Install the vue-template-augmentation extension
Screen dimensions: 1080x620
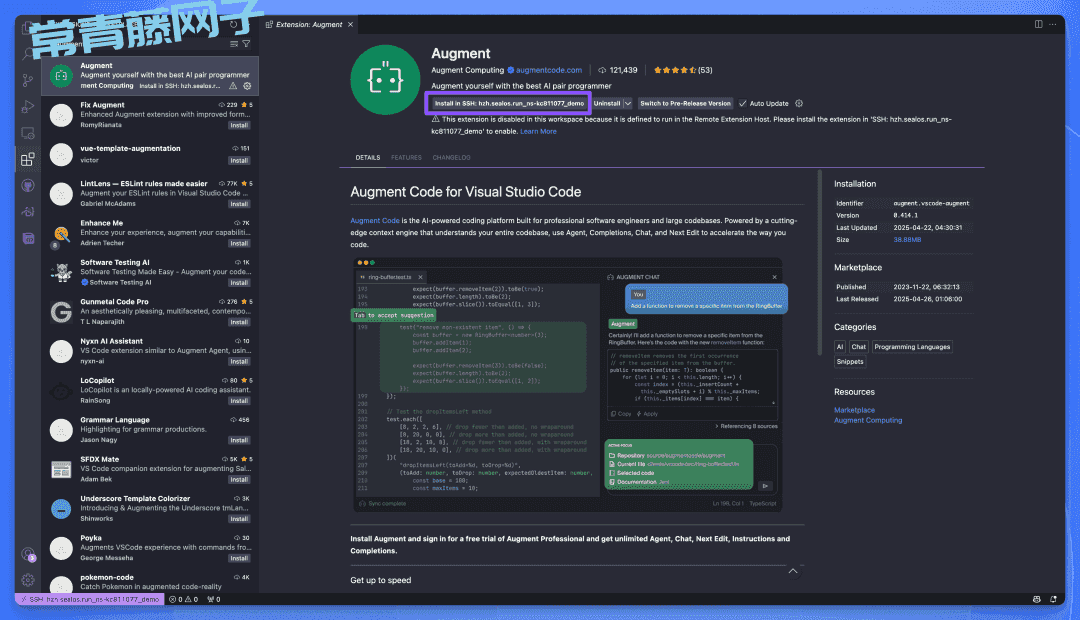point(239,161)
